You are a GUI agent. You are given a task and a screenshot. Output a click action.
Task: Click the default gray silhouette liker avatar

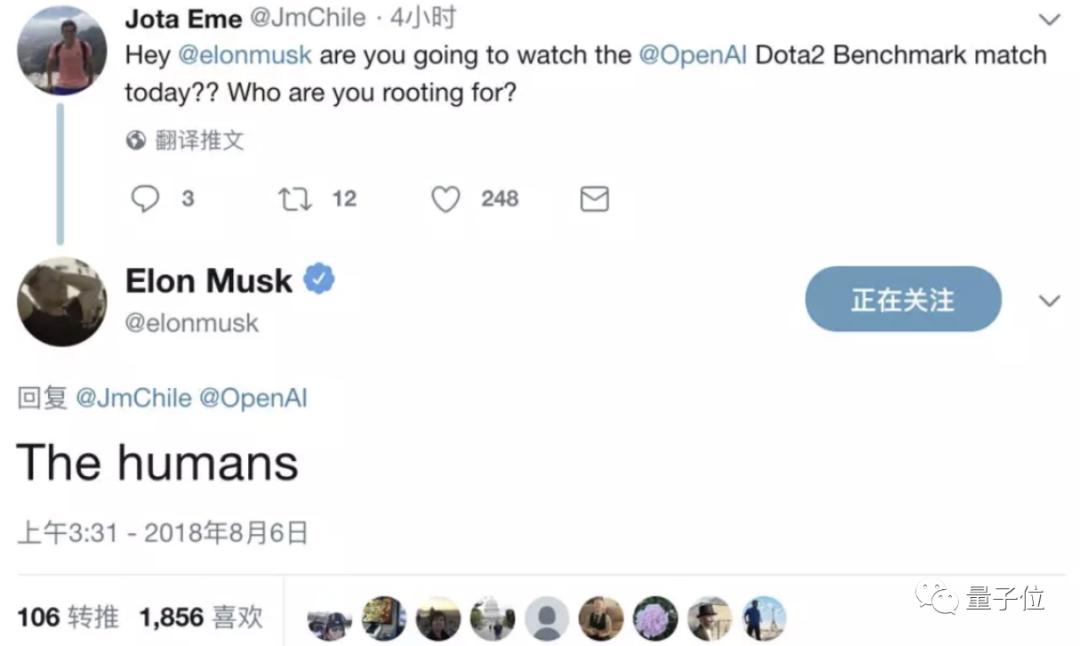[x=547, y=618]
